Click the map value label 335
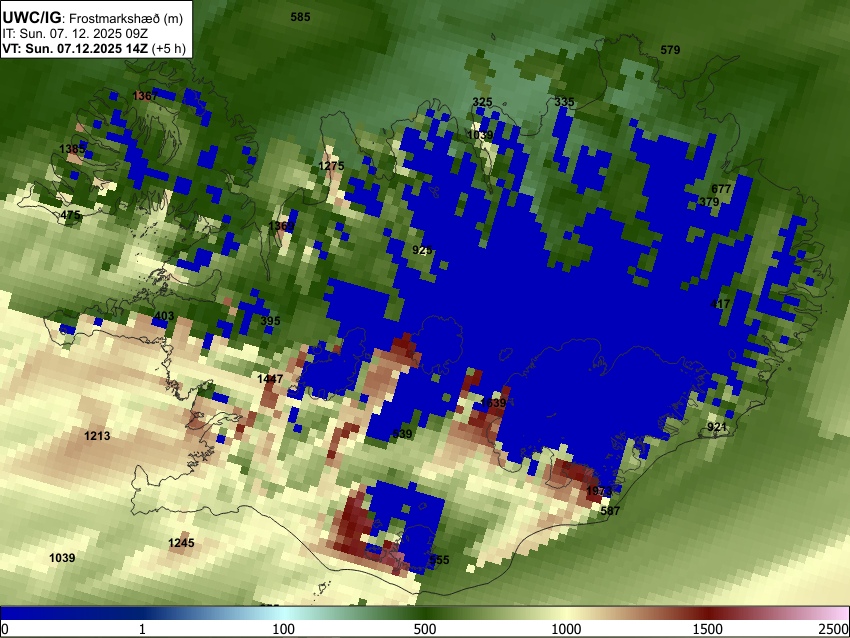 tap(564, 102)
